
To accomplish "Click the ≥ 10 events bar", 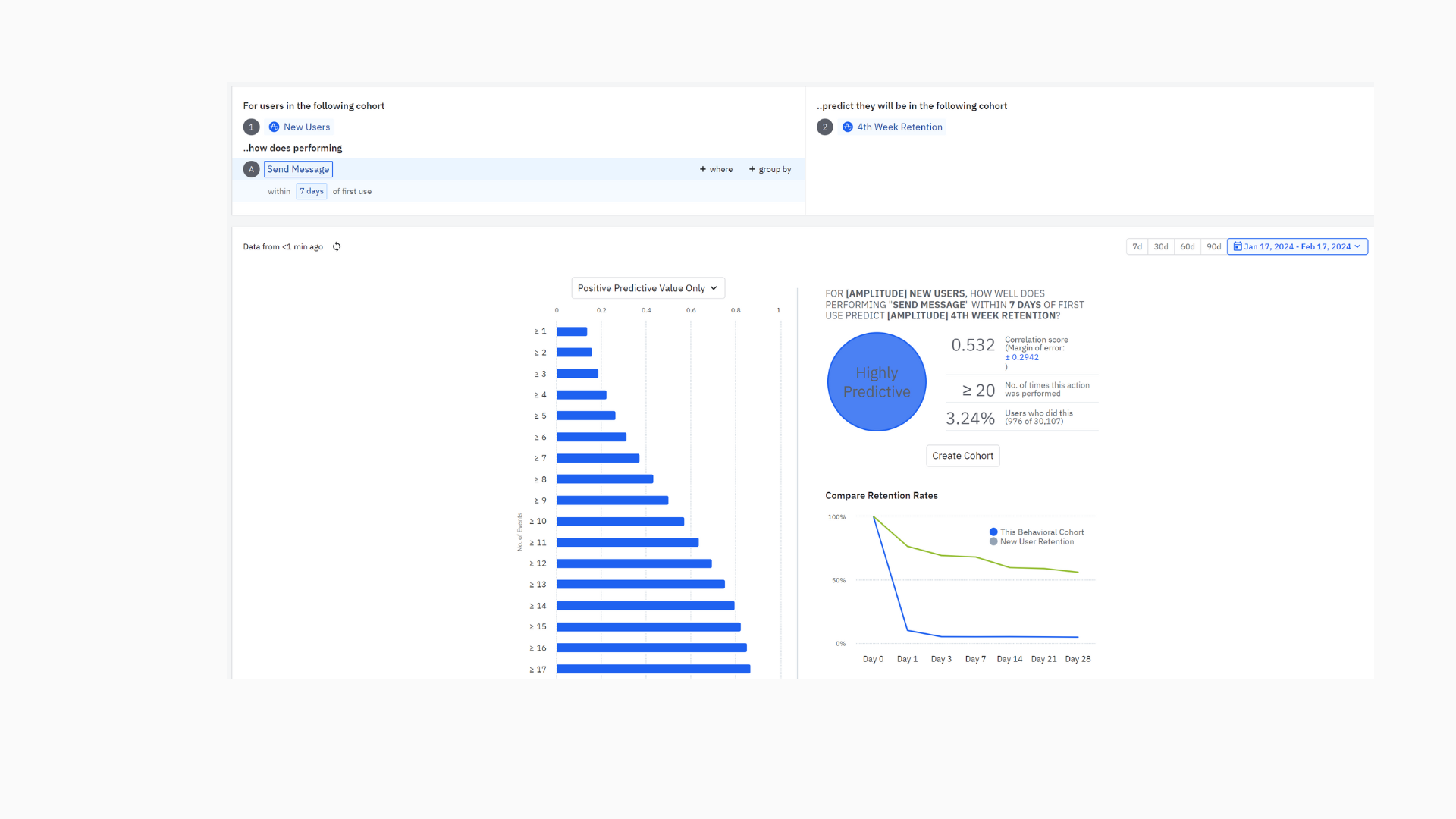I will tap(620, 522).
